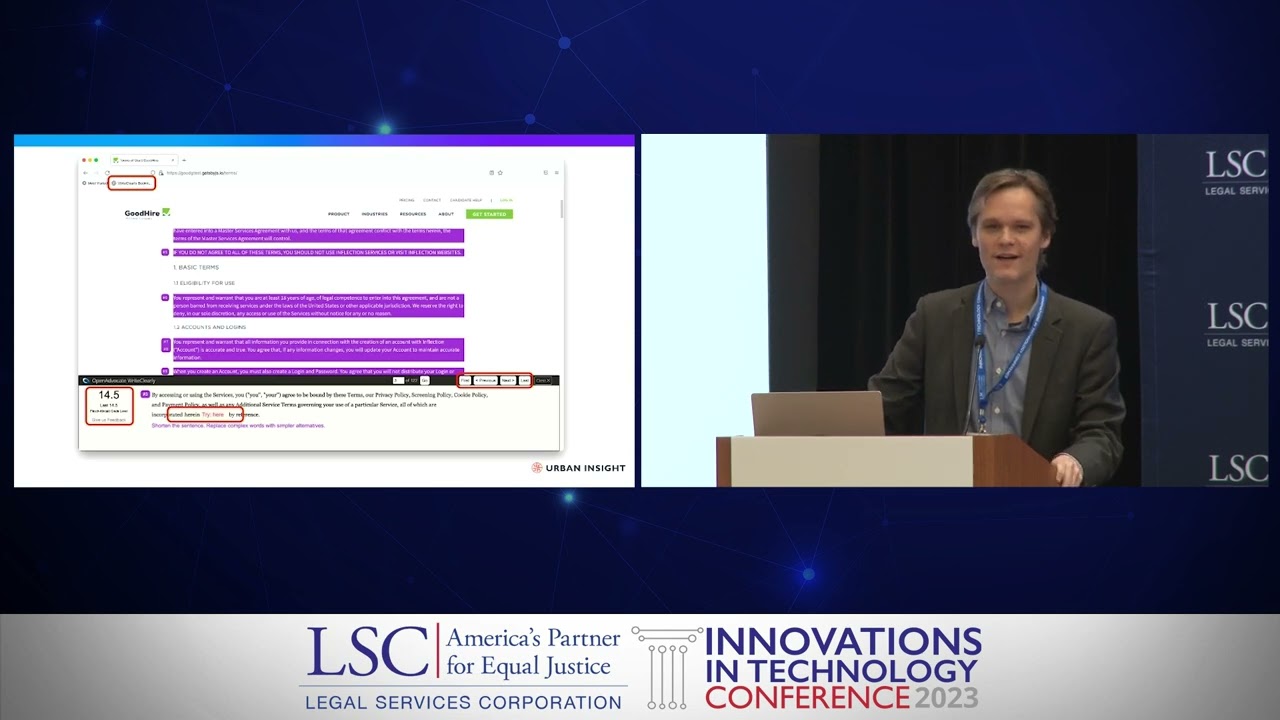Bookmark this page with the star icon
1280x720 pixels.
(x=500, y=173)
